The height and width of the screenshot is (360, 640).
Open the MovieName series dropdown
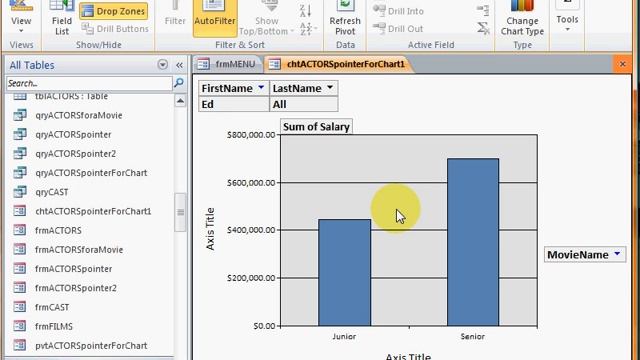pyautogui.click(x=617, y=254)
